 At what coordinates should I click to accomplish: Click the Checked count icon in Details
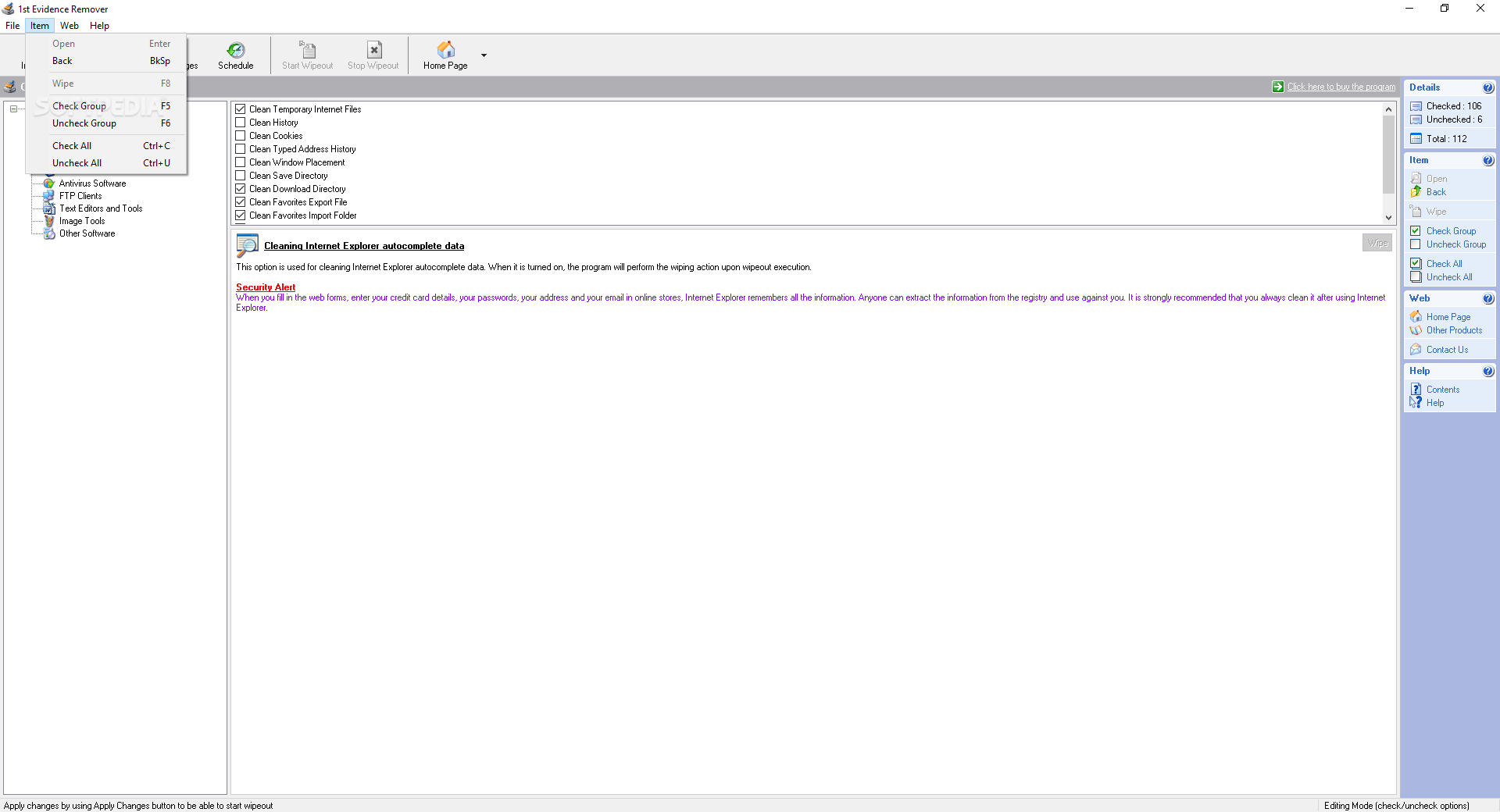pyautogui.click(x=1416, y=106)
